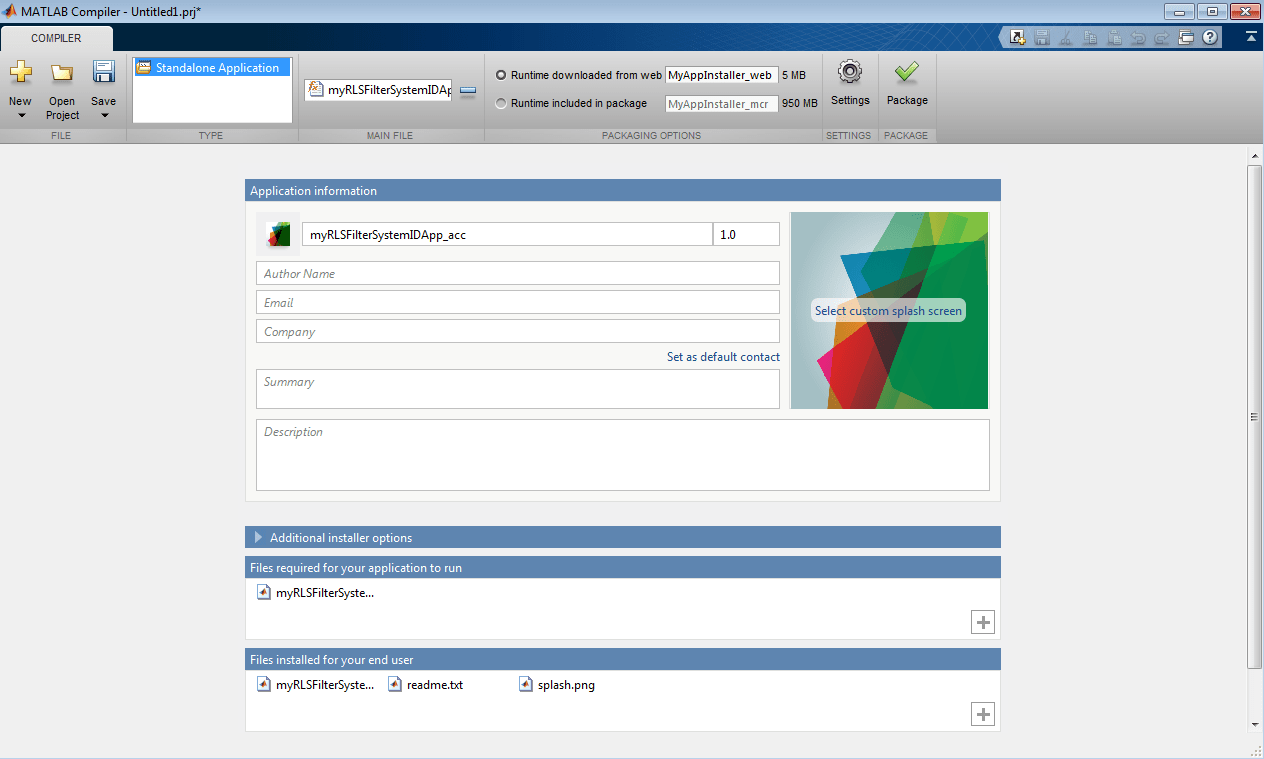
Task: Click the Save floppy disk icon
Action: coord(103,73)
